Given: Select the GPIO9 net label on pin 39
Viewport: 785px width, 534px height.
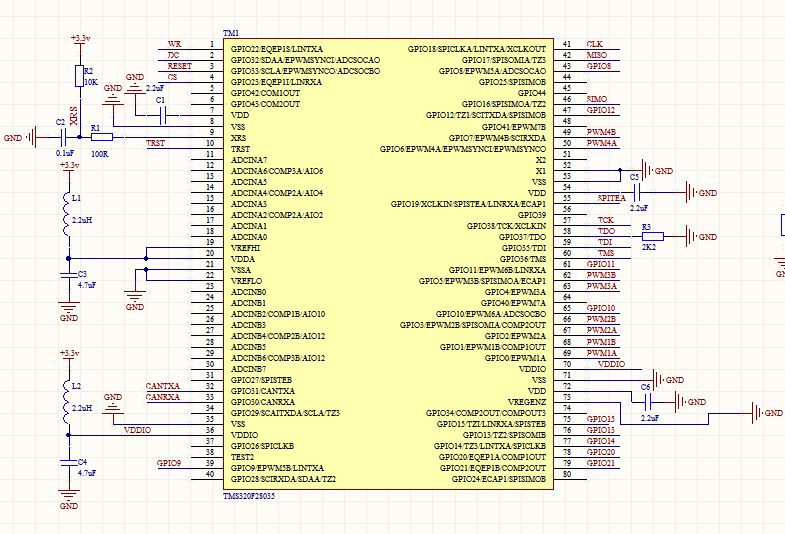Looking at the screenshot, I should (x=169, y=463).
